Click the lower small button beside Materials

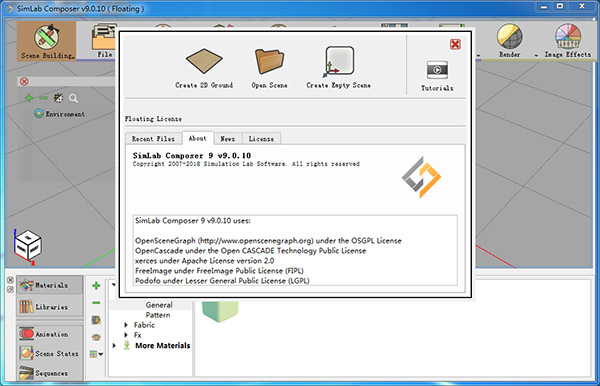[10, 290]
